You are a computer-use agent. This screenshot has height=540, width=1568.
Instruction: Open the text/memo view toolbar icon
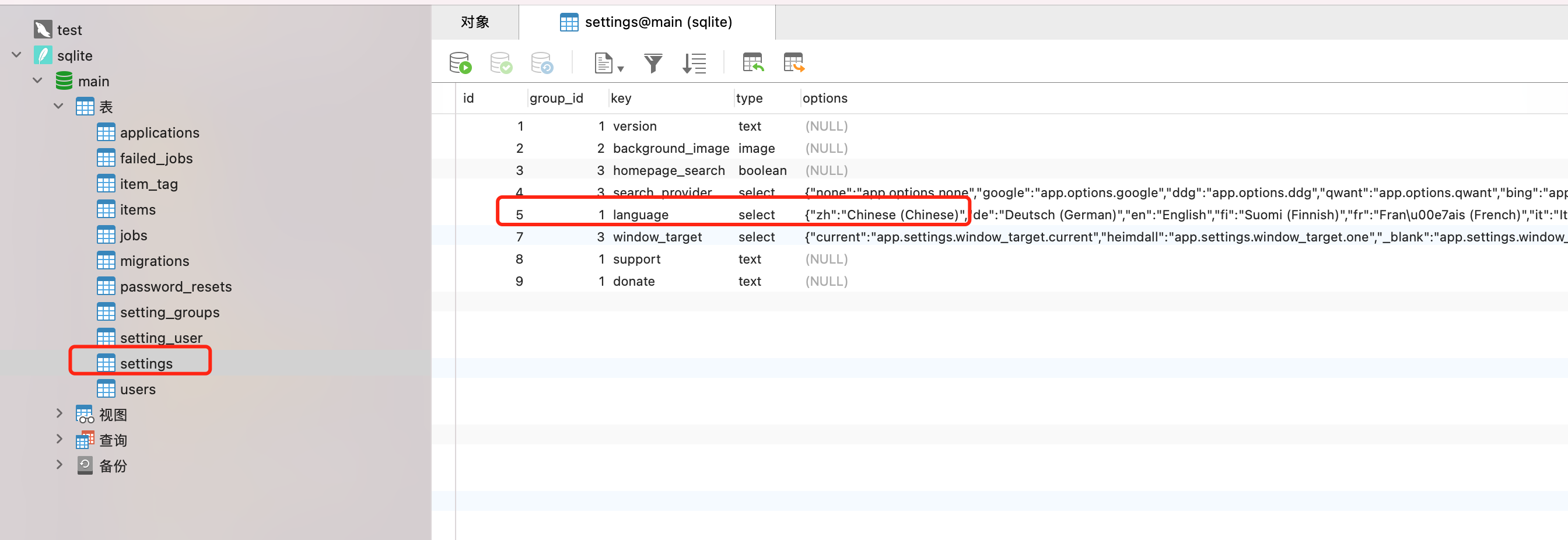point(608,63)
